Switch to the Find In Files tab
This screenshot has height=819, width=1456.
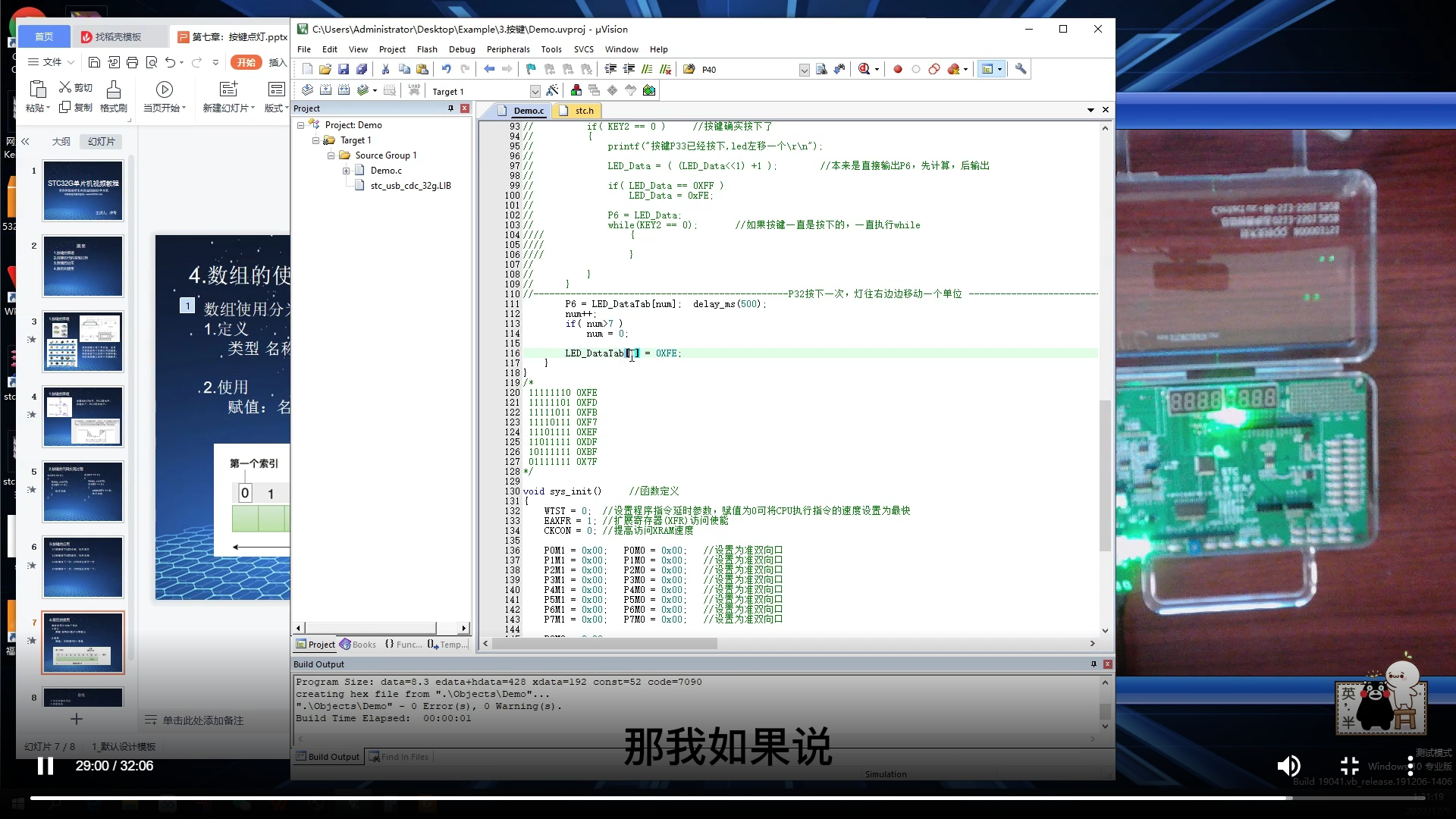[398, 757]
